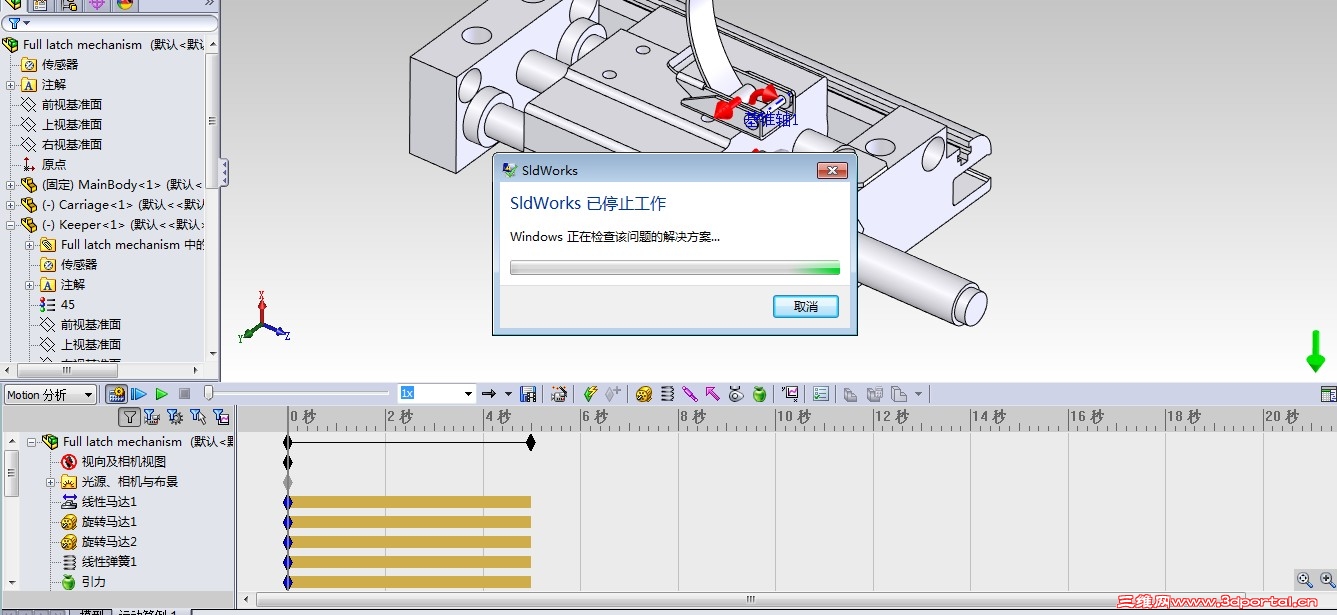This screenshot has width=1337, height=615.
Task: Select 线性弹簧1 in the motion tree
Action: pyautogui.click(x=109, y=562)
